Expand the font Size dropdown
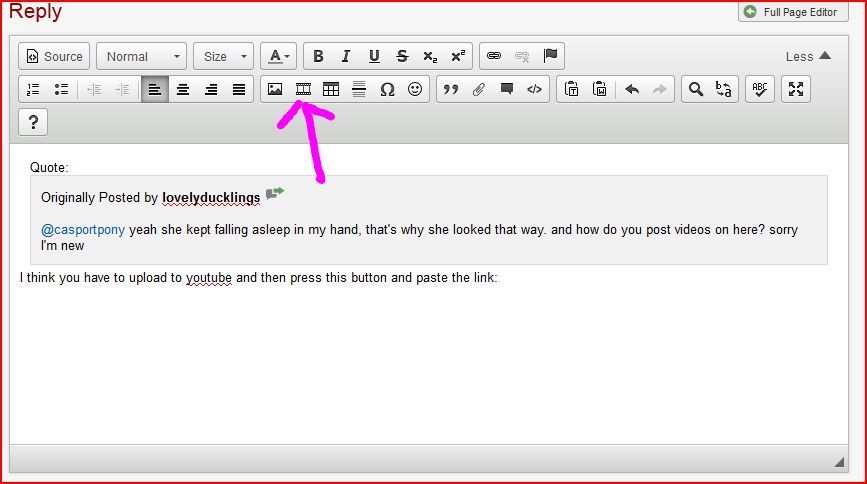Image resolution: width=867 pixels, height=484 pixels. point(222,56)
